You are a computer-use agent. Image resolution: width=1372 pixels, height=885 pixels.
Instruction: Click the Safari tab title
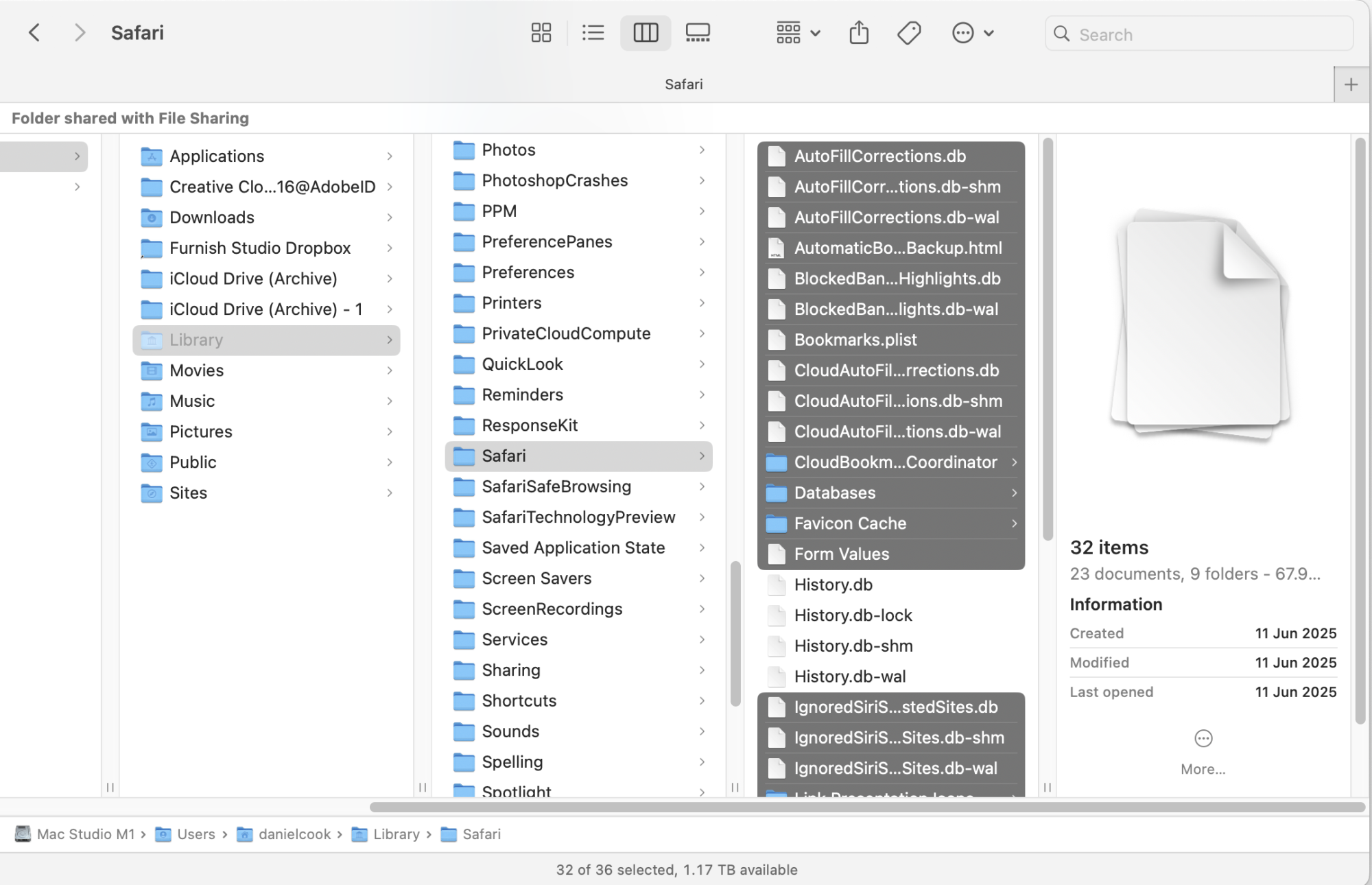coord(683,84)
